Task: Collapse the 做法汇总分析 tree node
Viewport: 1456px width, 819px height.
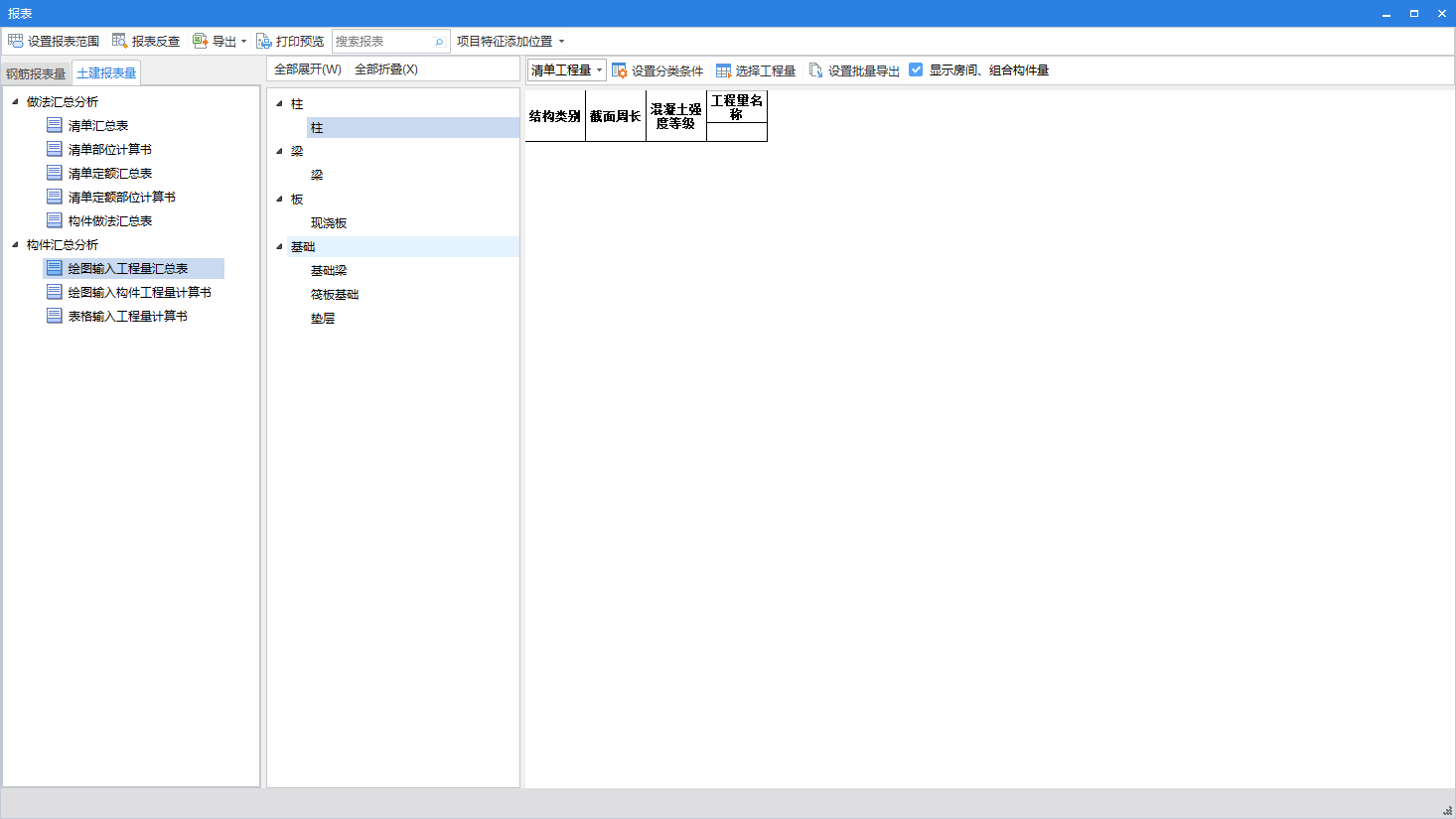Action: [15, 101]
